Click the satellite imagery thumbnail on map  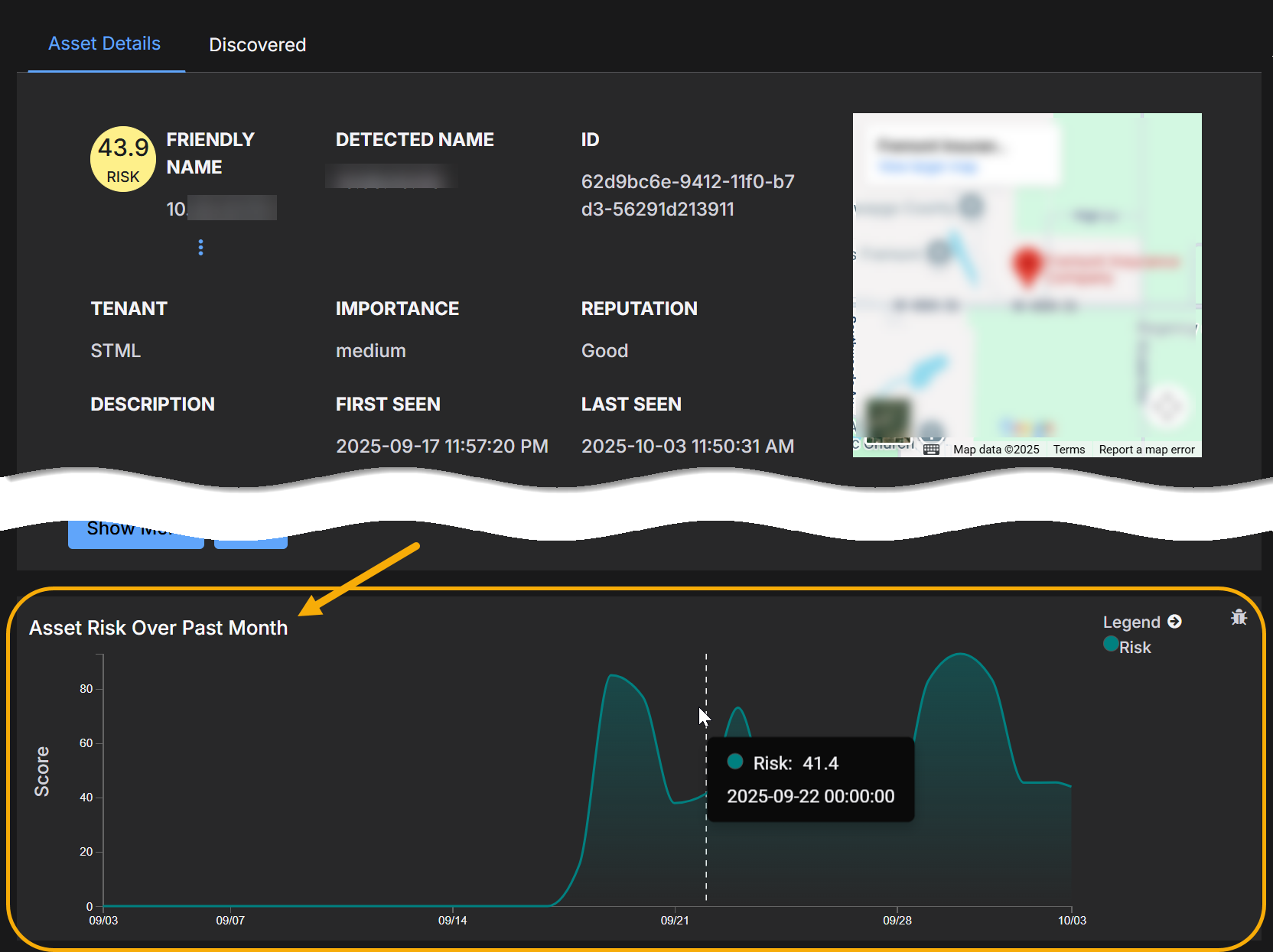click(889, 417)
